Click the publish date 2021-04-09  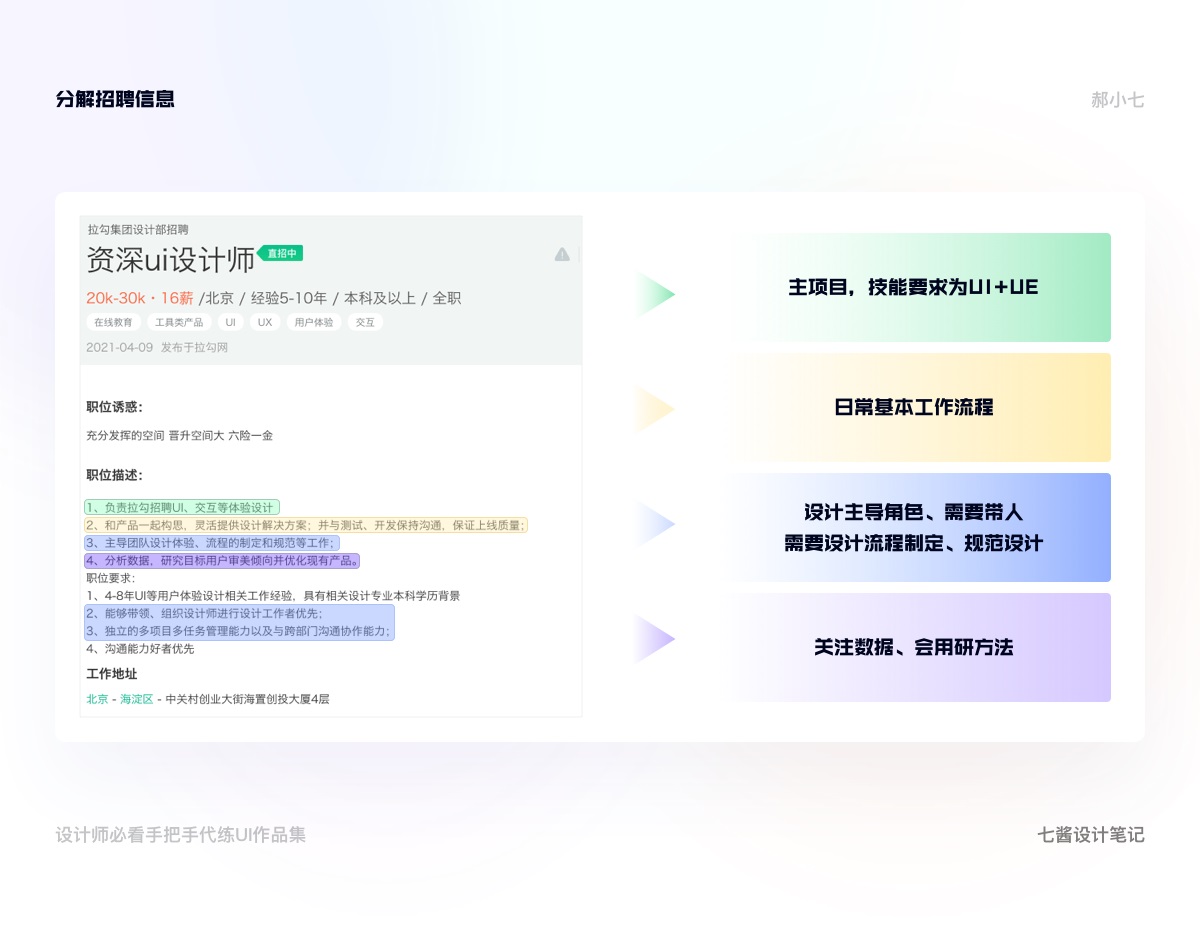tap(120, 347)
